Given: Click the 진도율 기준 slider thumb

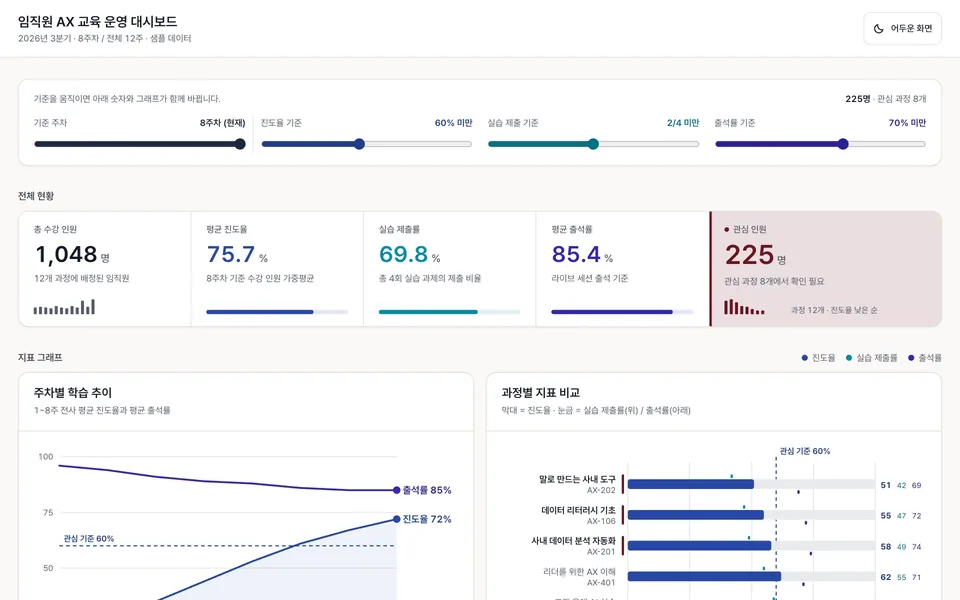Looking at the screenshot, I should tap(359, 144).
